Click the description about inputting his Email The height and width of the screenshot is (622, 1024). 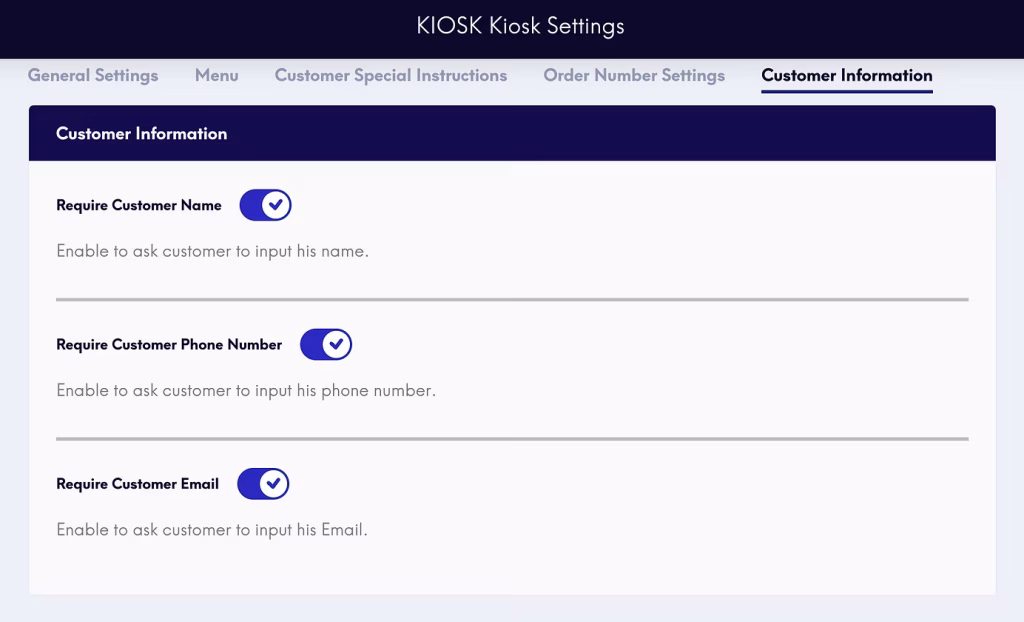pos(212,530)
